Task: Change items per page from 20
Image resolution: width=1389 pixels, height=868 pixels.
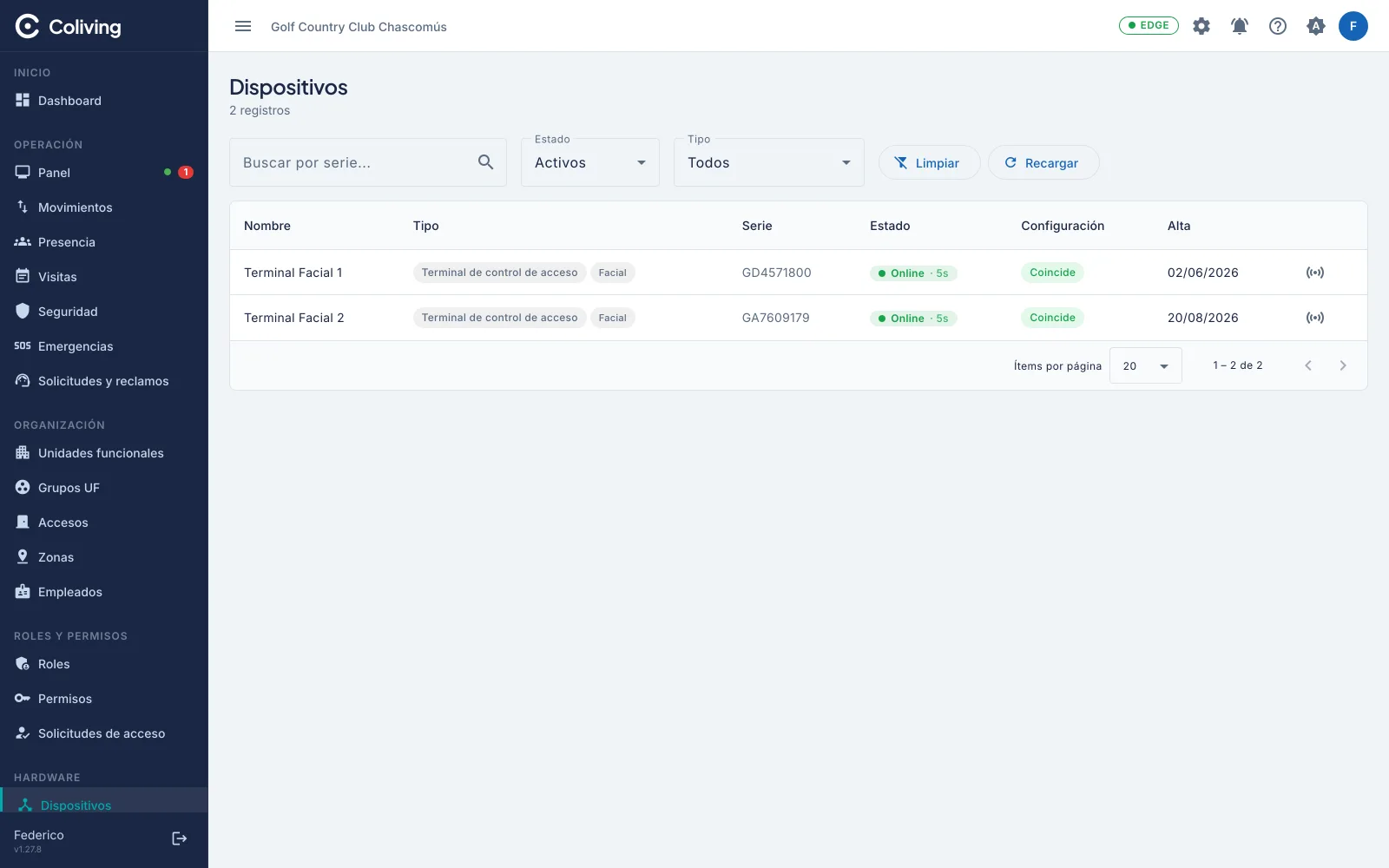Action: (x=1146, y=365)
